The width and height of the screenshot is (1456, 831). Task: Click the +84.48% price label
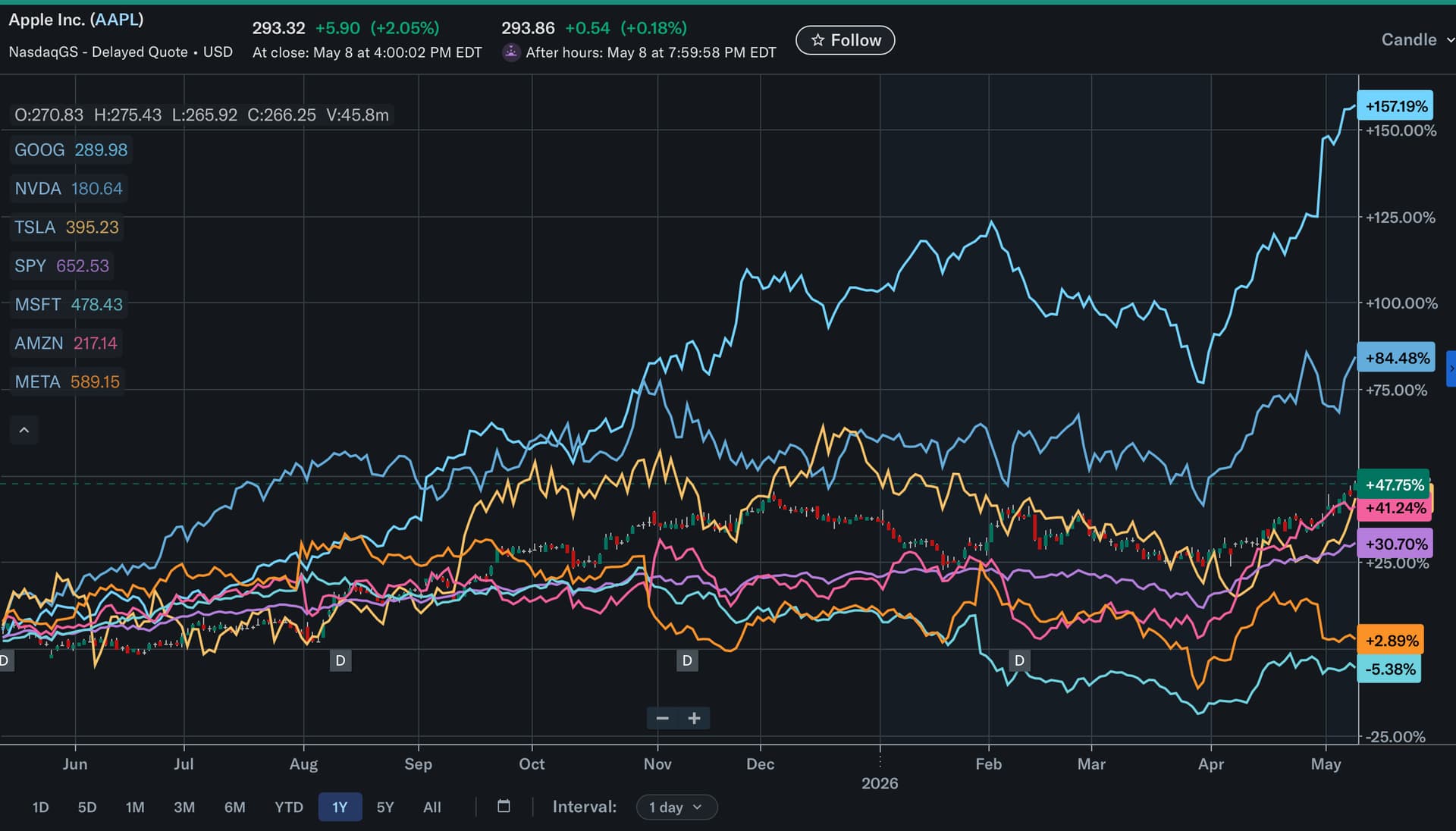(1397, 357)
